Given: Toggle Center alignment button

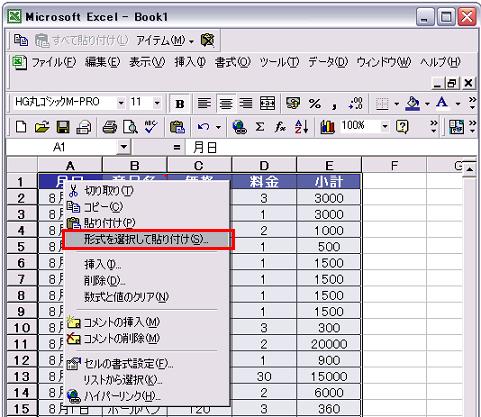Looking at the screenshot, I should click(x=226, y=104).
